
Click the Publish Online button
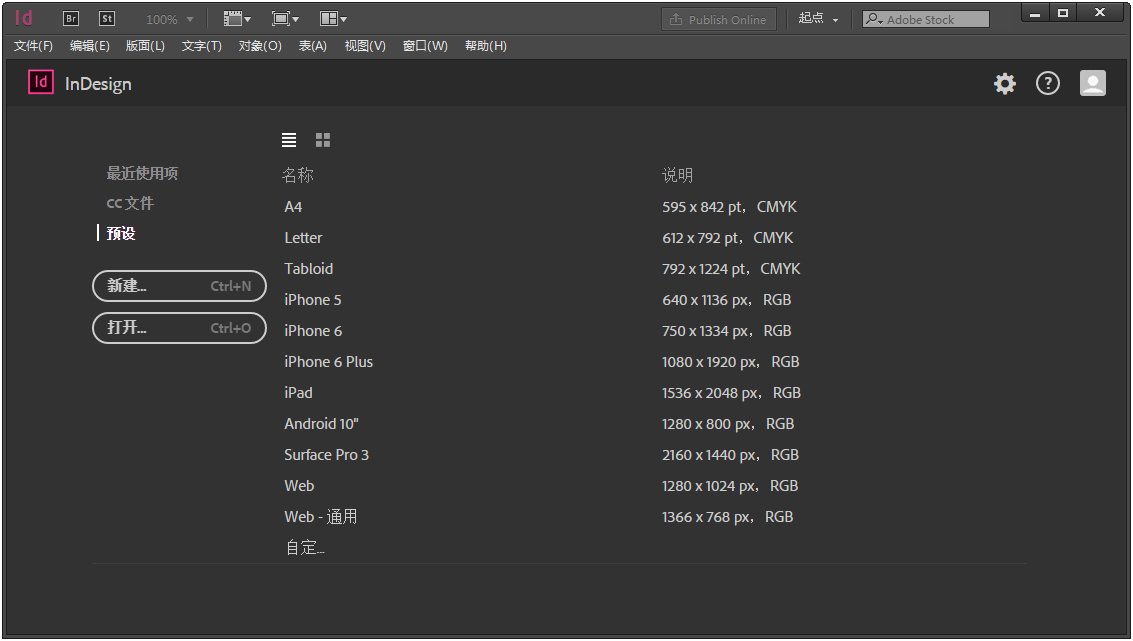[x=718, y=20]
